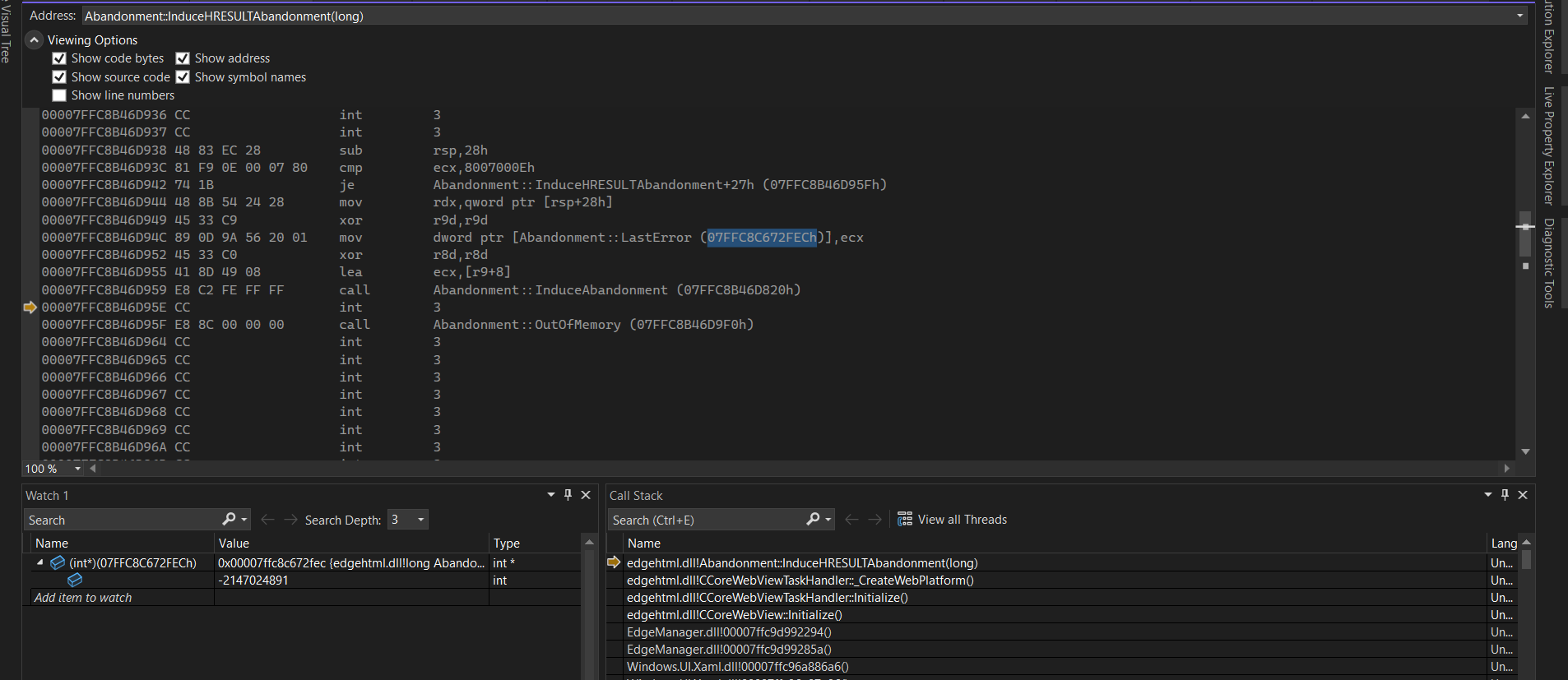
Task: Click the Call Stack search magnifier icon
Action: 813,519
